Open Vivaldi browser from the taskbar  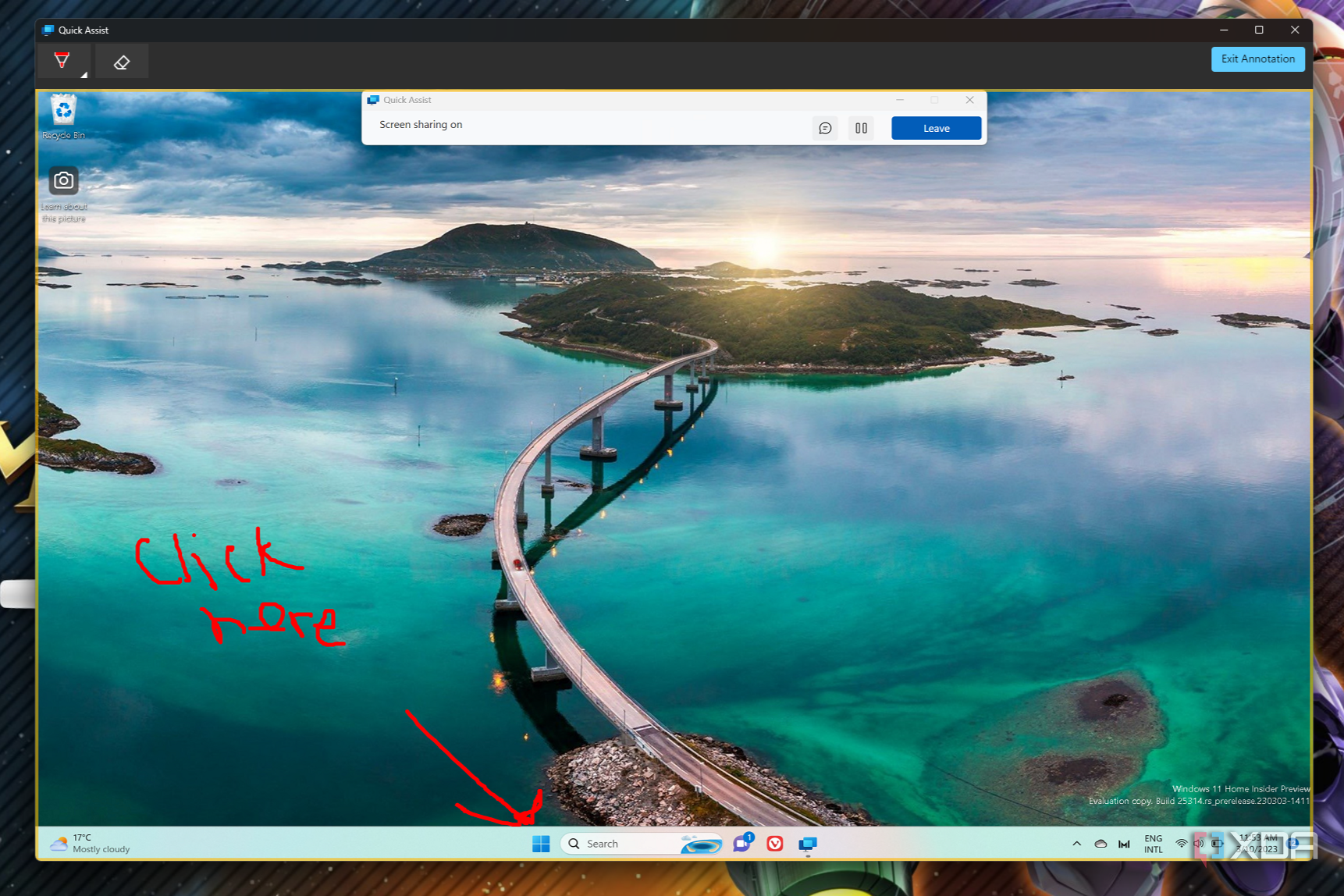pos(774,844)
